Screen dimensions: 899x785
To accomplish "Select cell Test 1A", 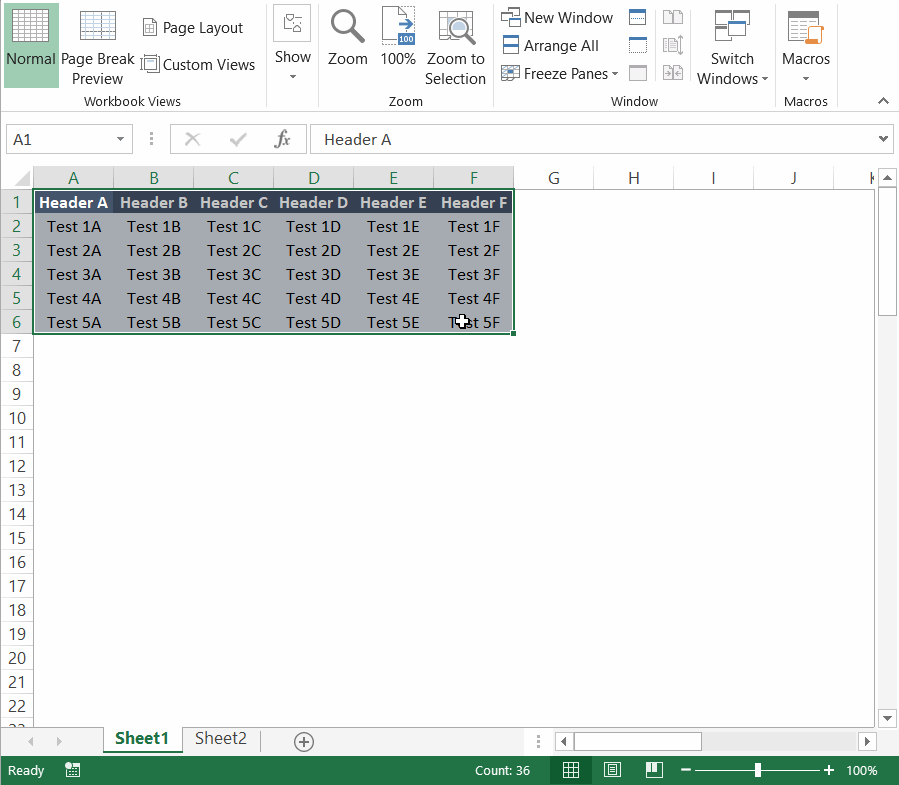I will (74, 226).
